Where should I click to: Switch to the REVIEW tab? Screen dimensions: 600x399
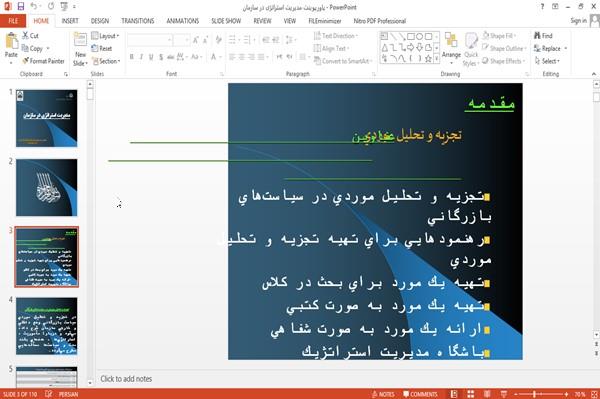262,21
